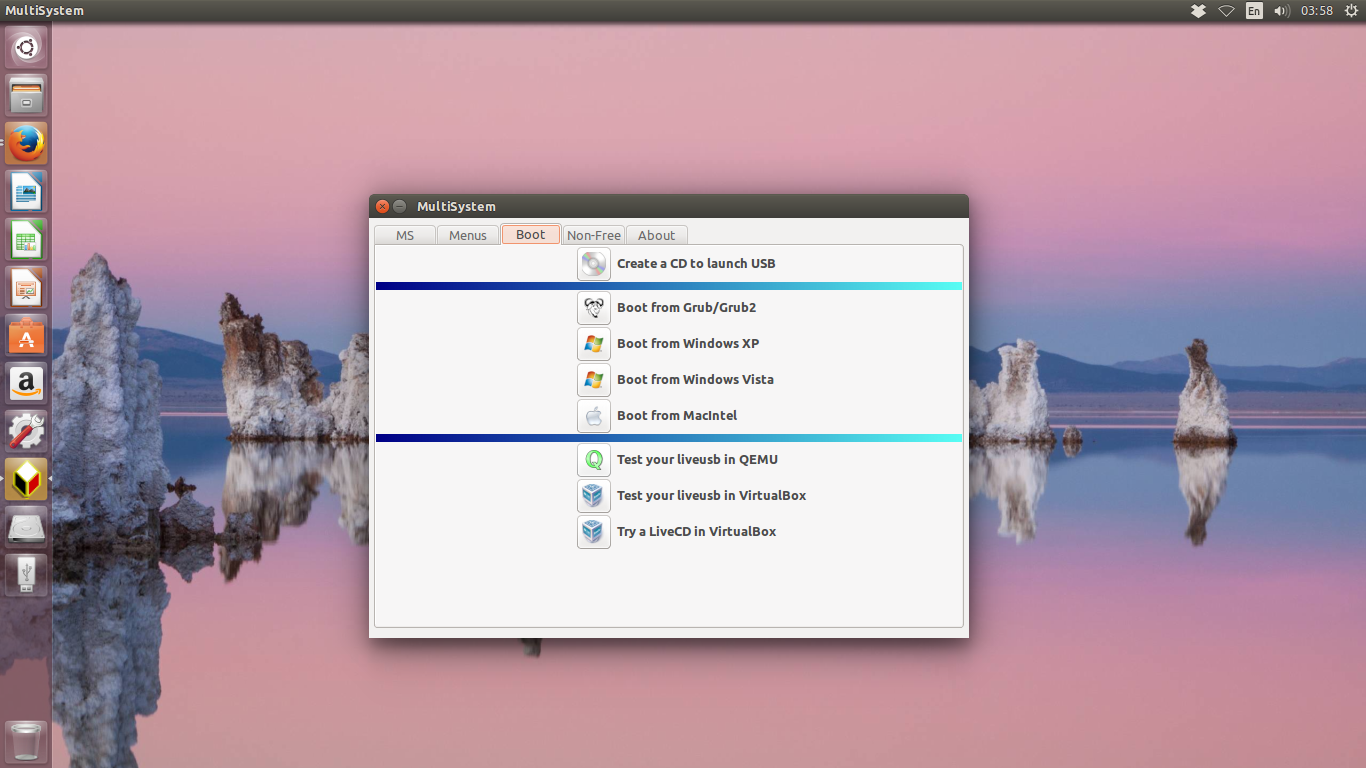
Task: Launch Firefox from the dock
Action: click(26, 144)
